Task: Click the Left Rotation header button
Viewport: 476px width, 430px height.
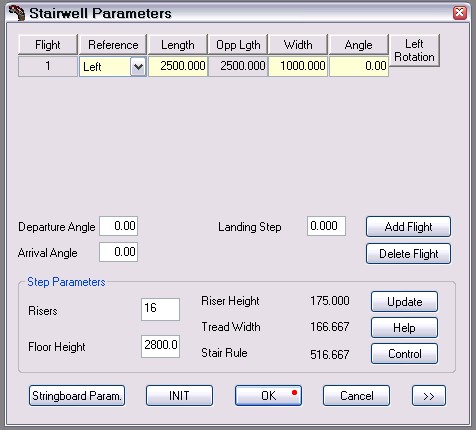Action: pyautogui.click(x=414, y=50)
